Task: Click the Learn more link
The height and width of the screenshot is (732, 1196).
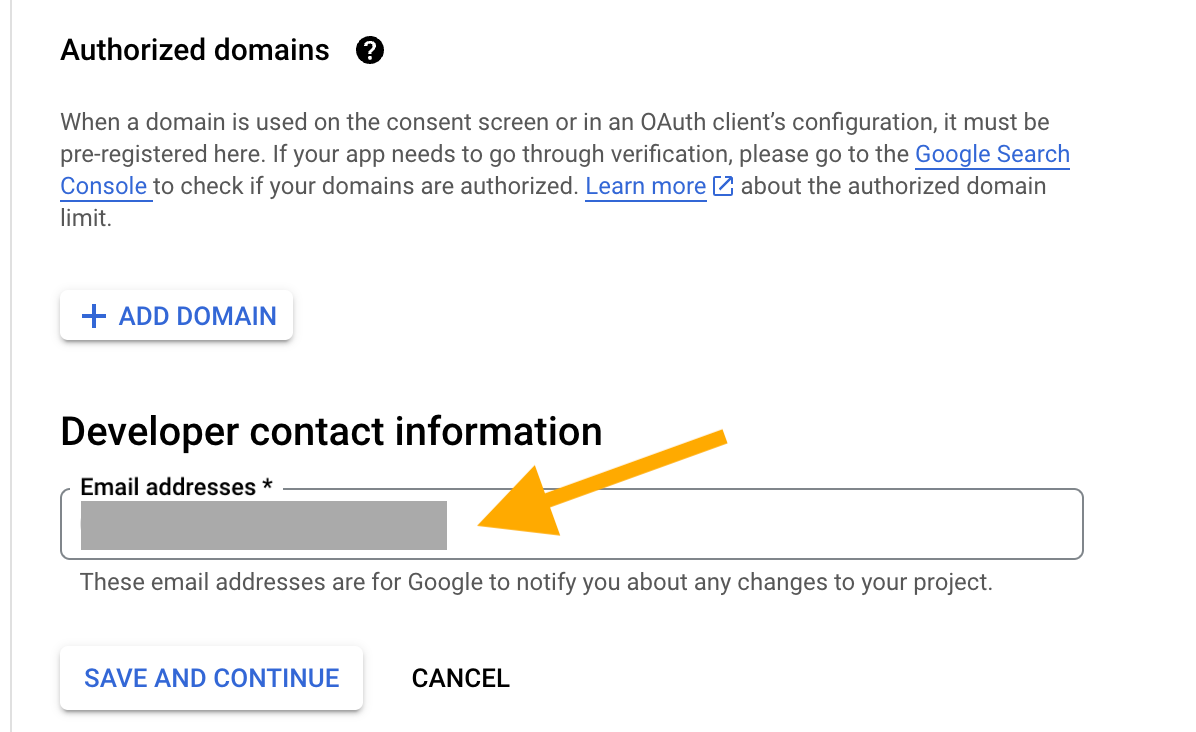Action: pos(645,186)
